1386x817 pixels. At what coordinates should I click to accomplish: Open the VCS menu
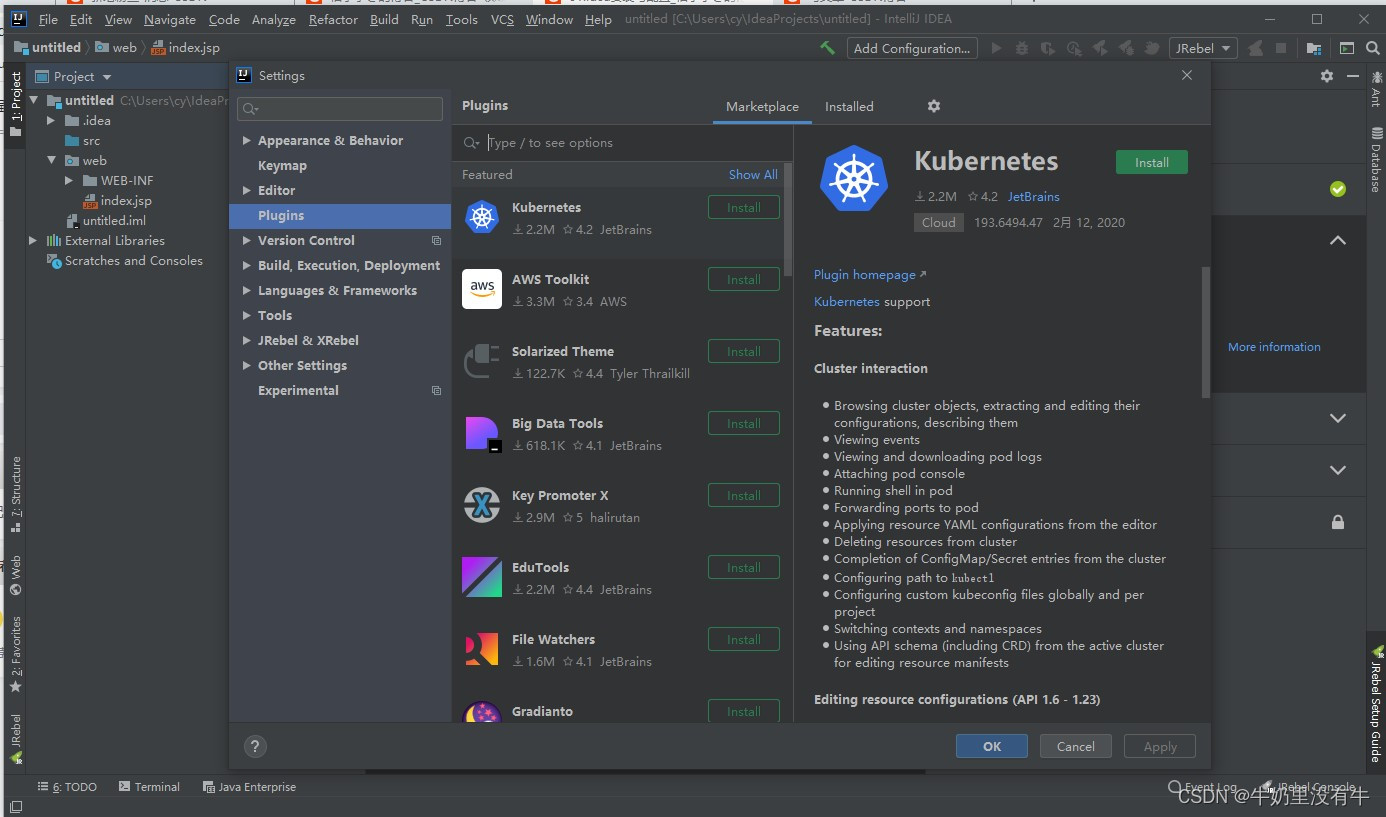pyautogui.click(x=502, y=19)
